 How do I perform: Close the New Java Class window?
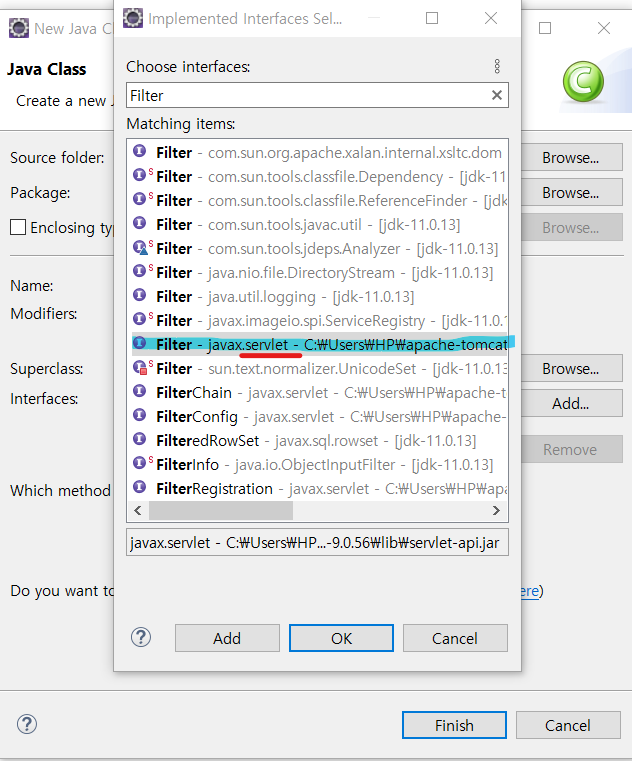point(604,28)
